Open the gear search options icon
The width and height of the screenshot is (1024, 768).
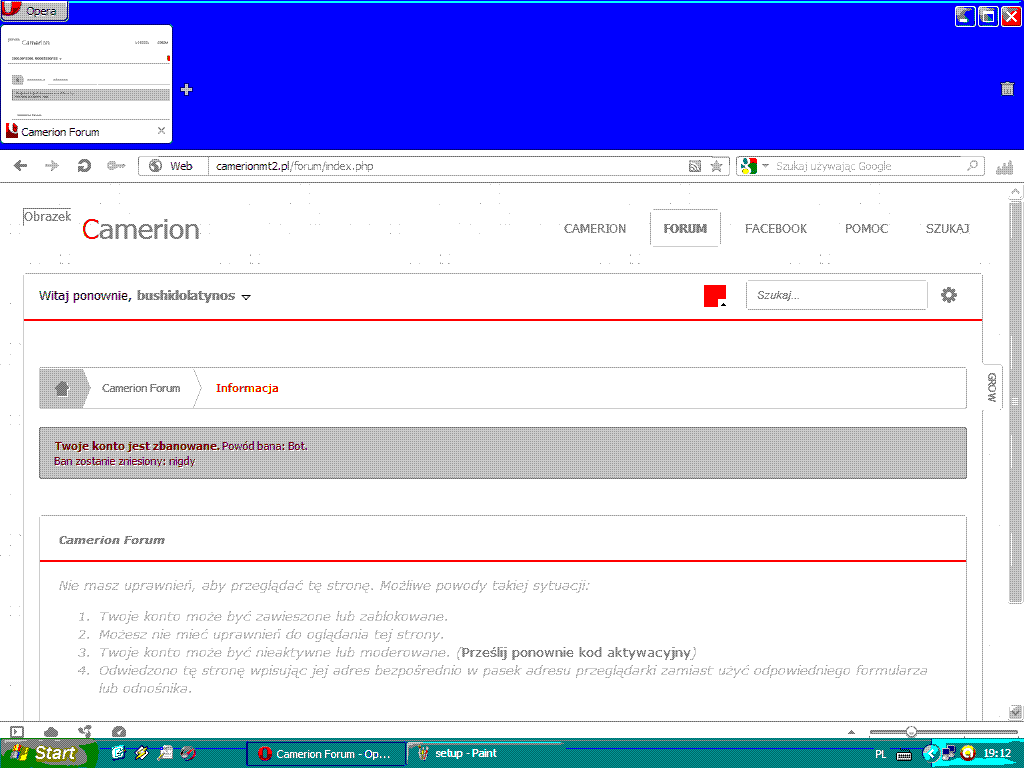point(949,295)
